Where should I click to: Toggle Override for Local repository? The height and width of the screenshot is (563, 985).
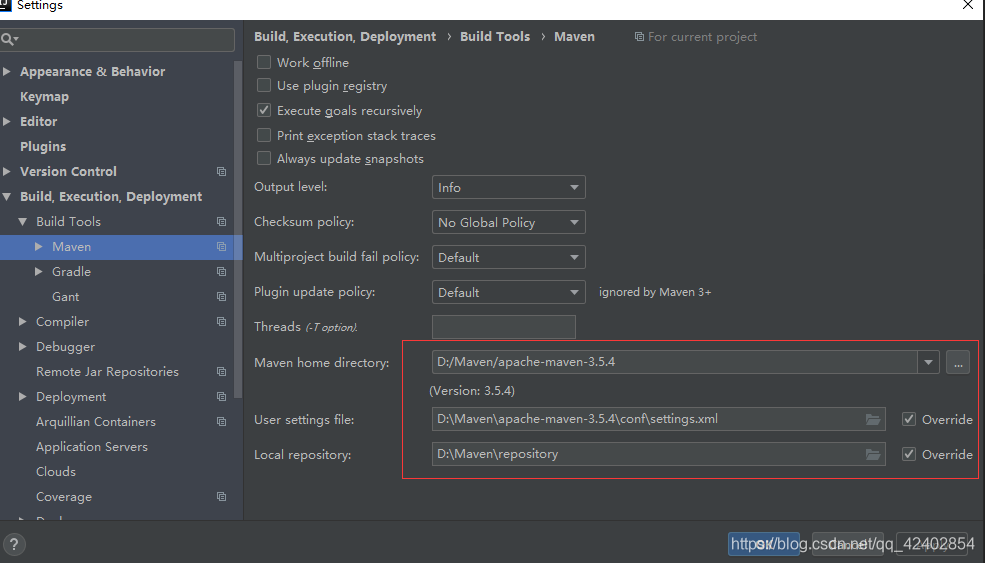tap(908, 454)
